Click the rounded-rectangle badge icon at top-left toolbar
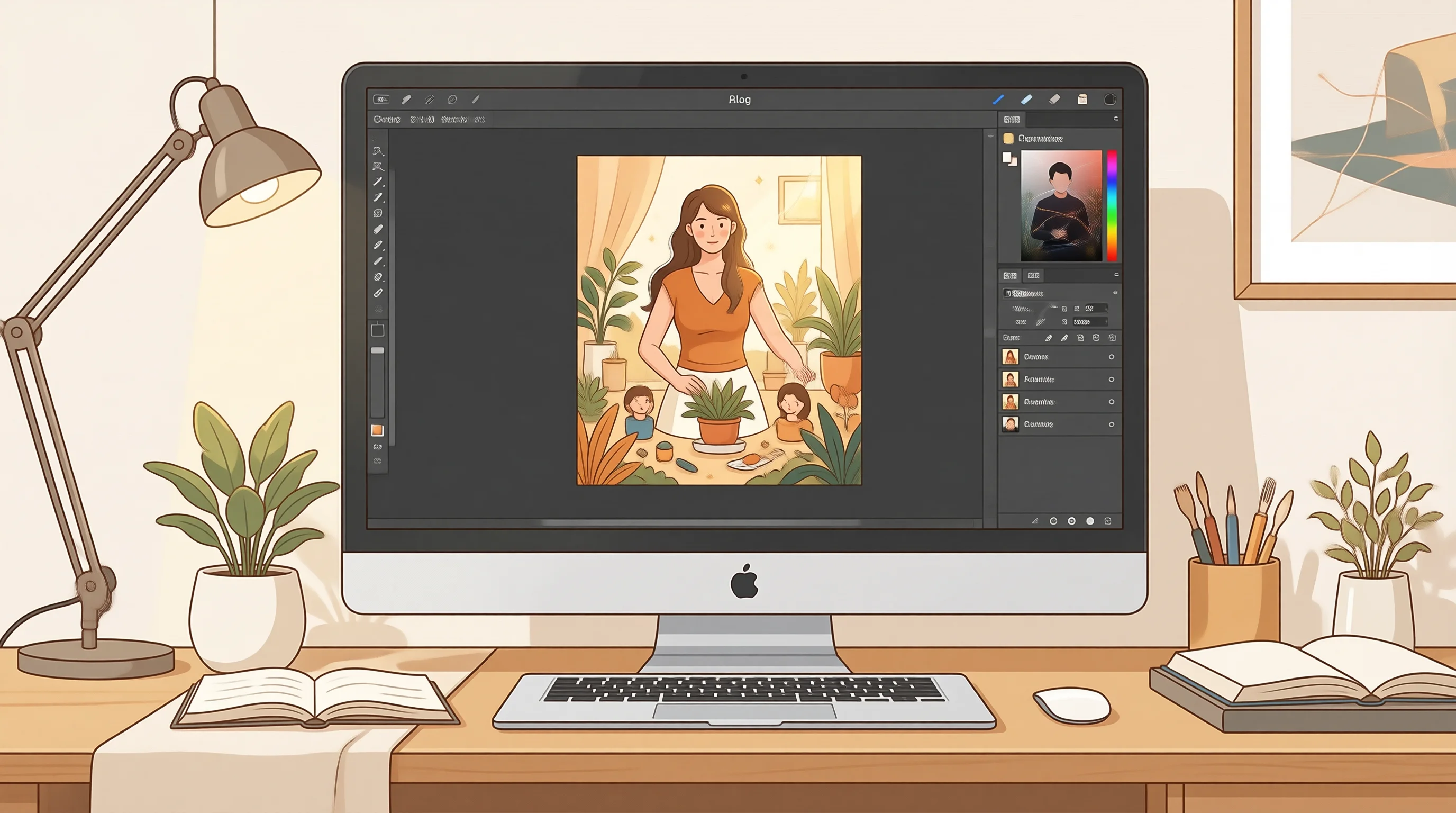The width and height of the screenshot is (1456, 813). pos(381,100)
